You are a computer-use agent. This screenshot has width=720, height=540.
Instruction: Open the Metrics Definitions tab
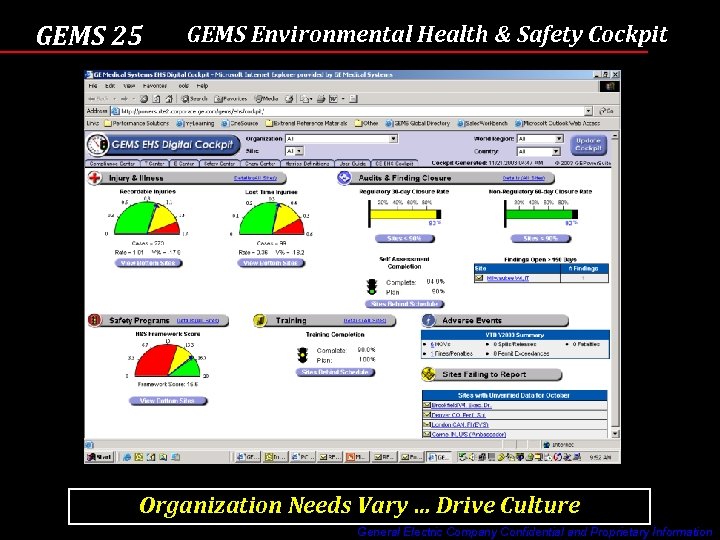307,163
